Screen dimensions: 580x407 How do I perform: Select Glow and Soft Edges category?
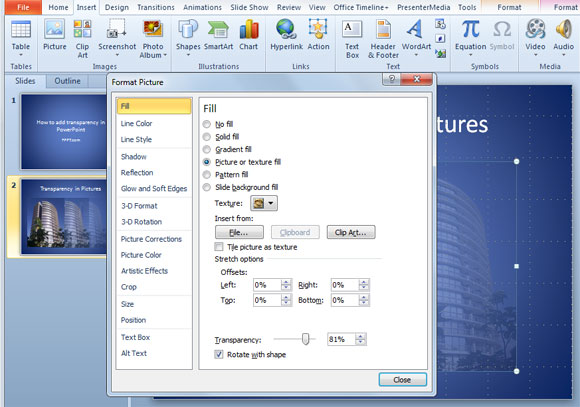(154, 189)
